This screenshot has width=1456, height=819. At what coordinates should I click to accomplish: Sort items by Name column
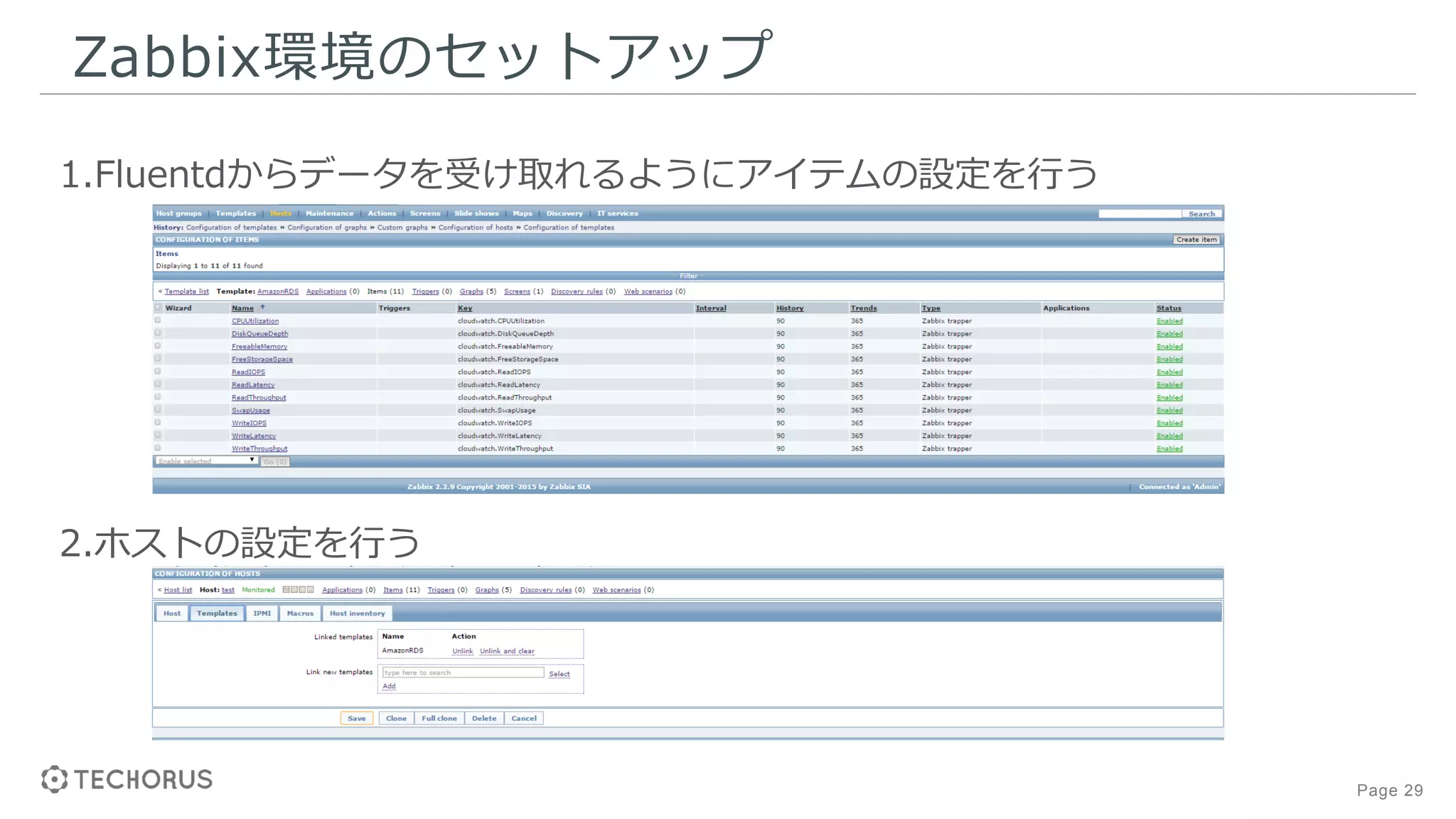pyautogui.click(x=242, y=309)
